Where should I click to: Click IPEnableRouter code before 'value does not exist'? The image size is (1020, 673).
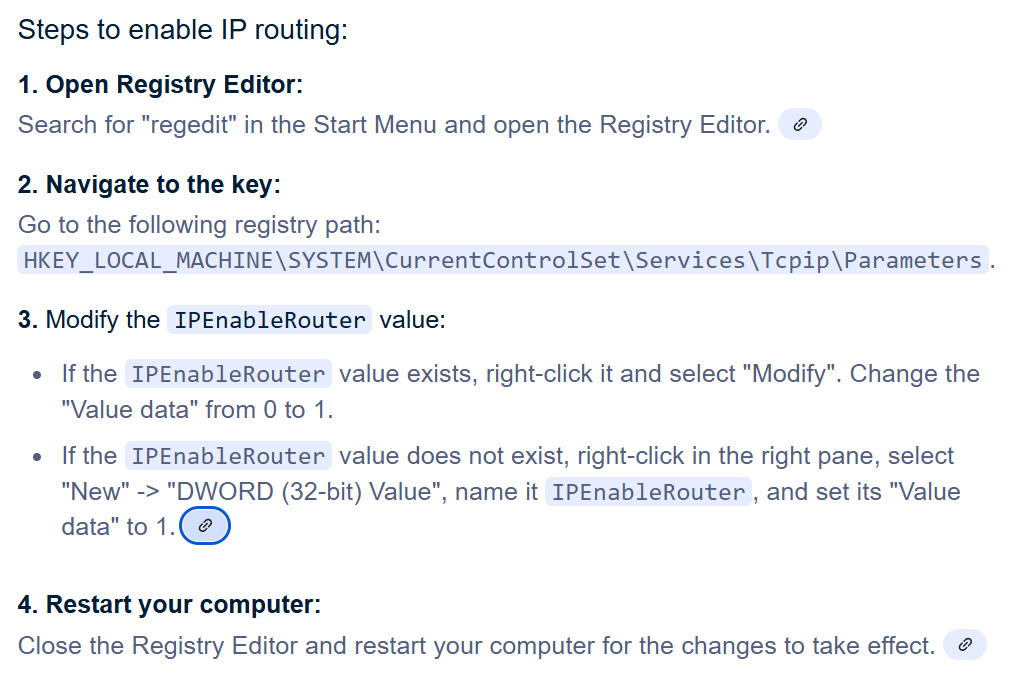tap(228, 456)
